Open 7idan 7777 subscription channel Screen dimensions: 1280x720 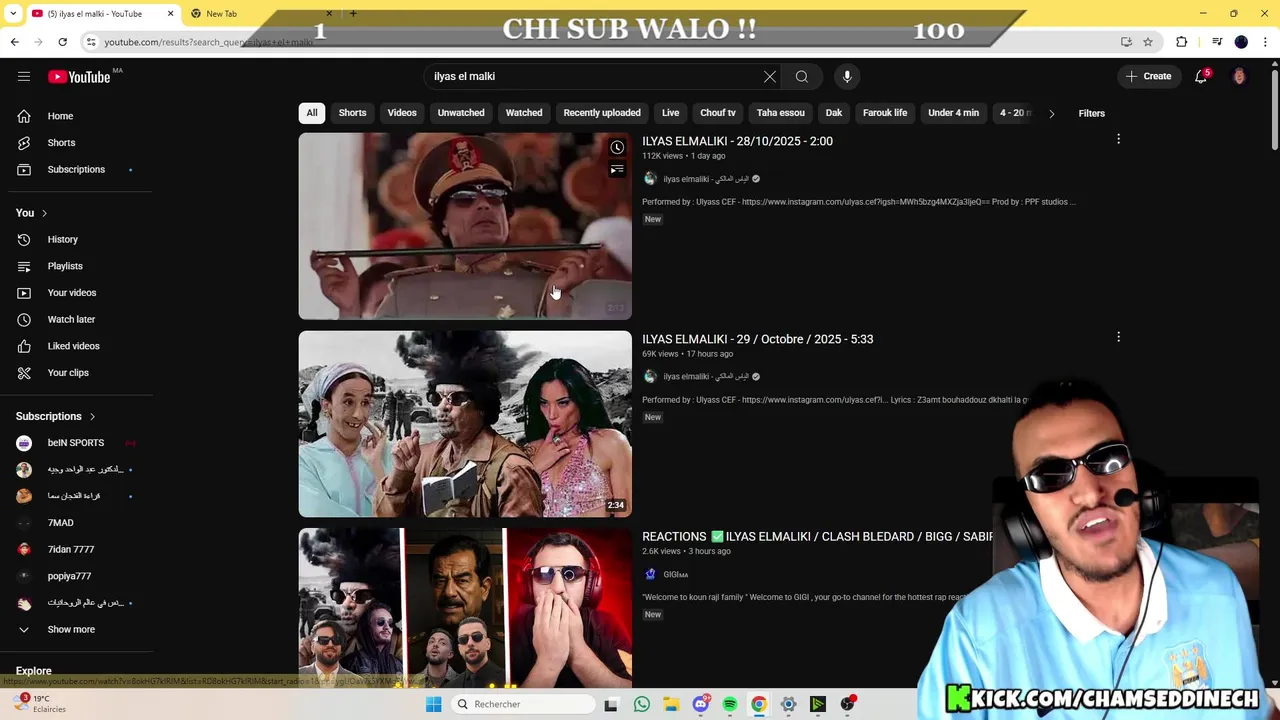(70, 549)
